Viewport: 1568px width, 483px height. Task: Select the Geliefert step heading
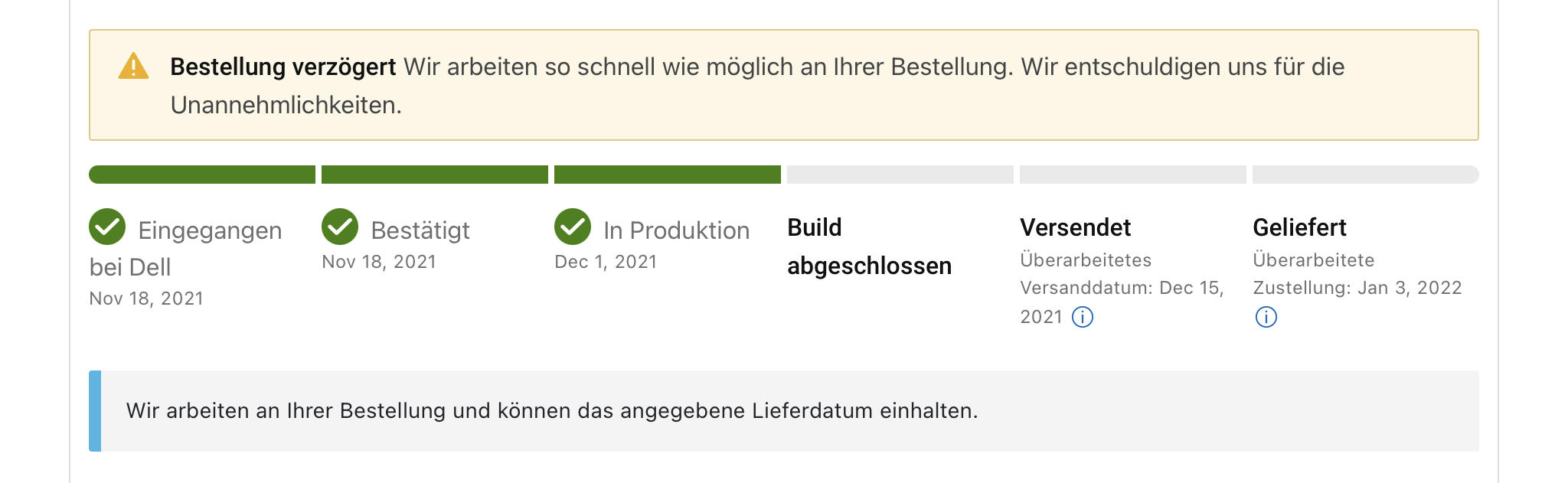pyautogui.click(x=1300, y=227)
